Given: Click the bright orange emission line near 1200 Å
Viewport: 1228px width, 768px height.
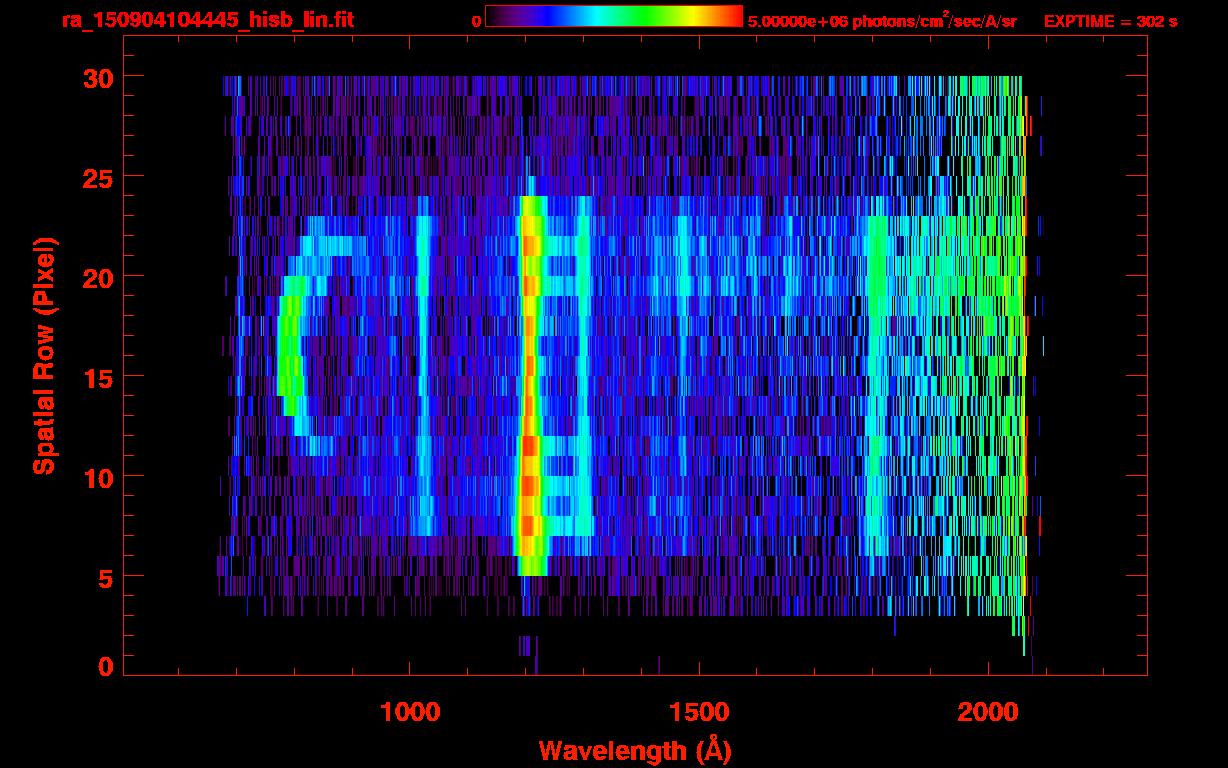Looking at the screenshot, I should tap(529, 380).
